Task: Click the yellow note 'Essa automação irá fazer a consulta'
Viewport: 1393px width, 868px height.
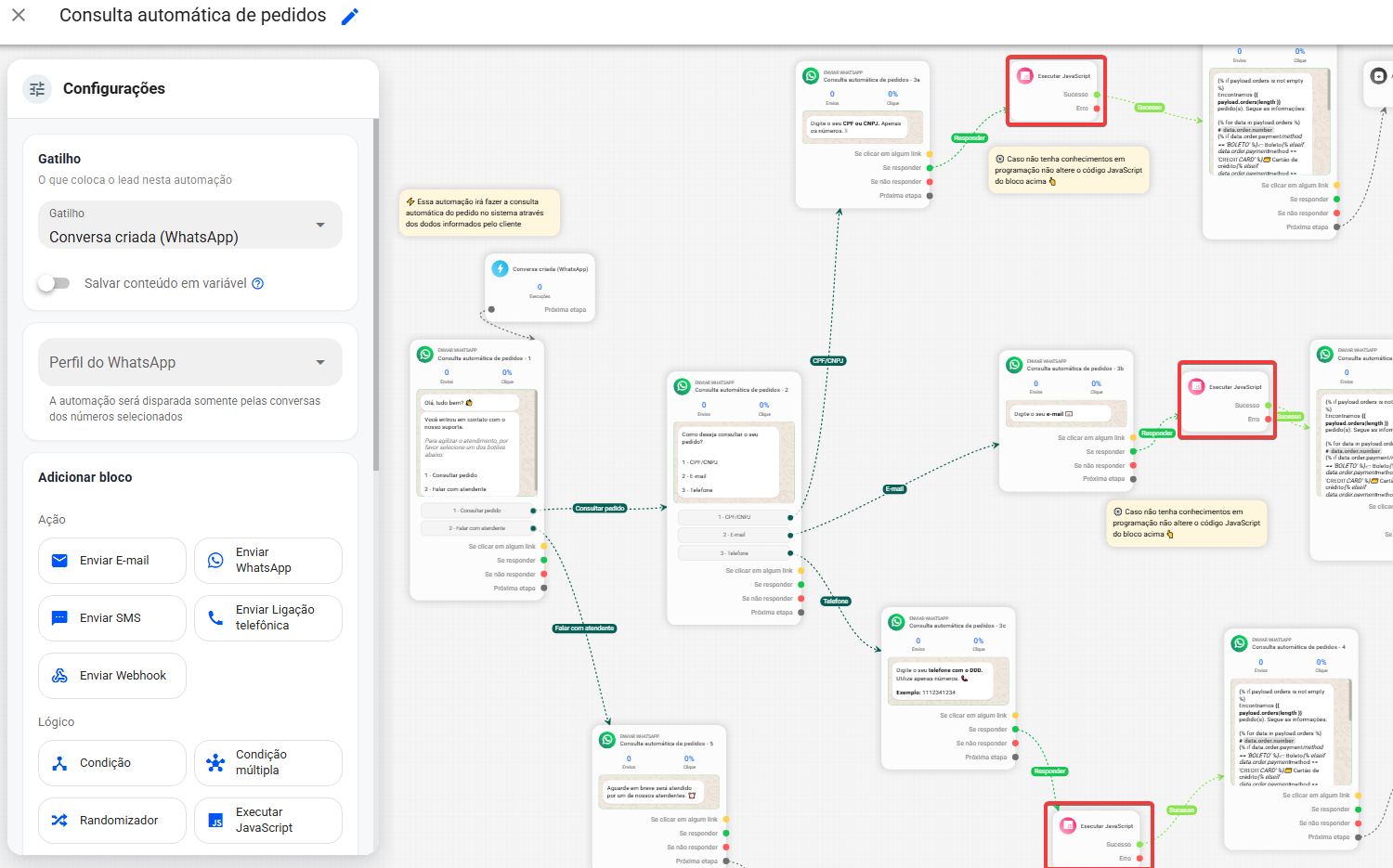Action: pyautogui.click(x=479, y=213)
